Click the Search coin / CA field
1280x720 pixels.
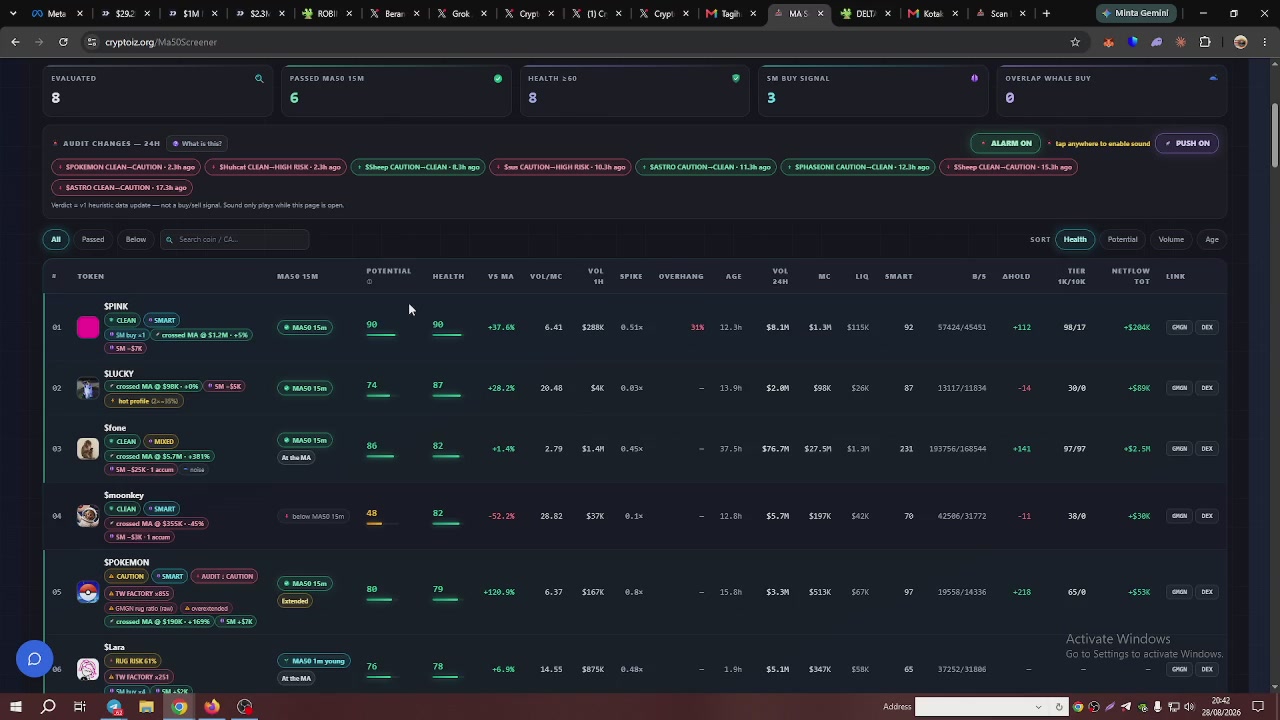pos(235,239)
